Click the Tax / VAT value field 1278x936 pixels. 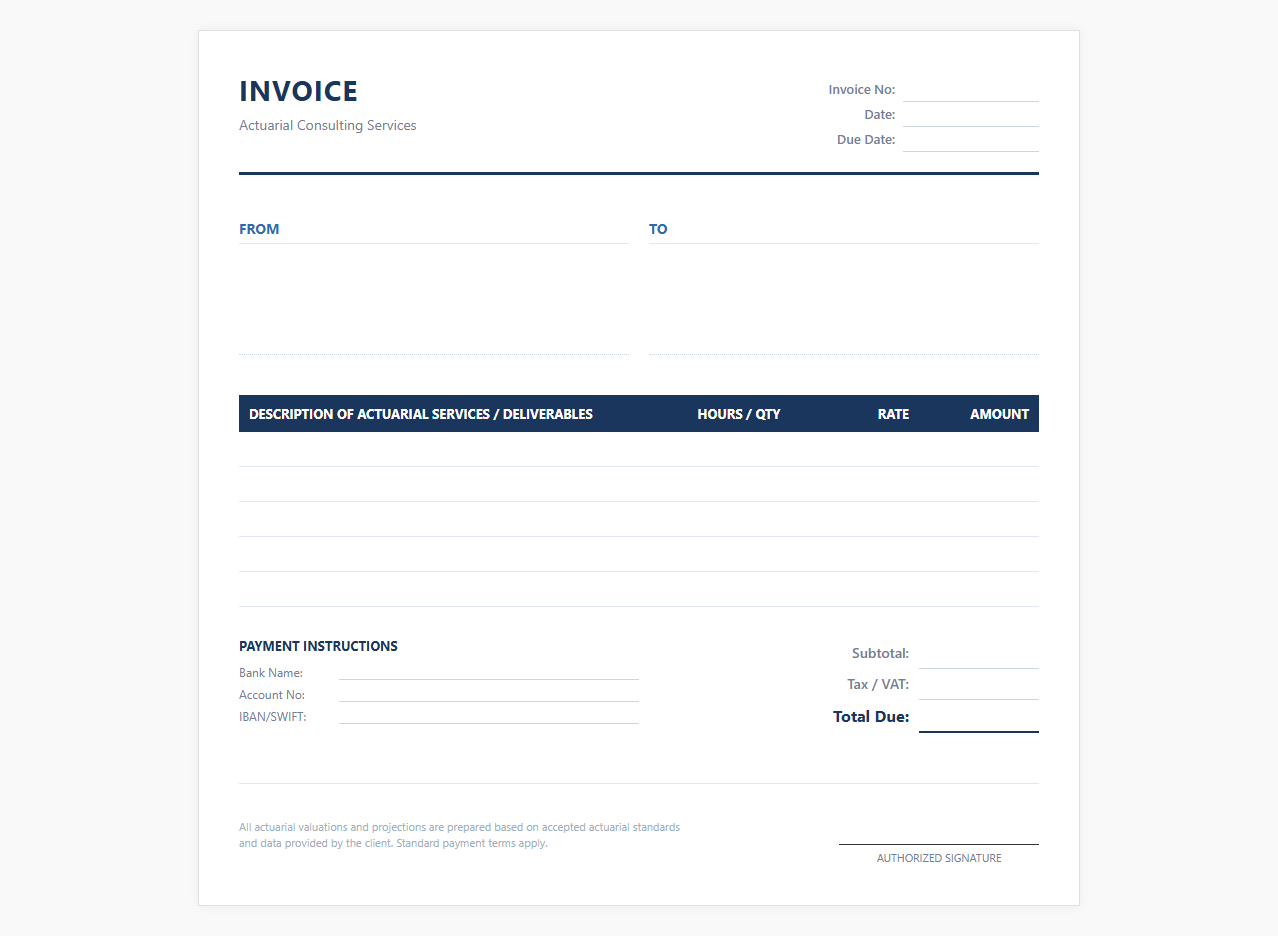click(979, 685)
